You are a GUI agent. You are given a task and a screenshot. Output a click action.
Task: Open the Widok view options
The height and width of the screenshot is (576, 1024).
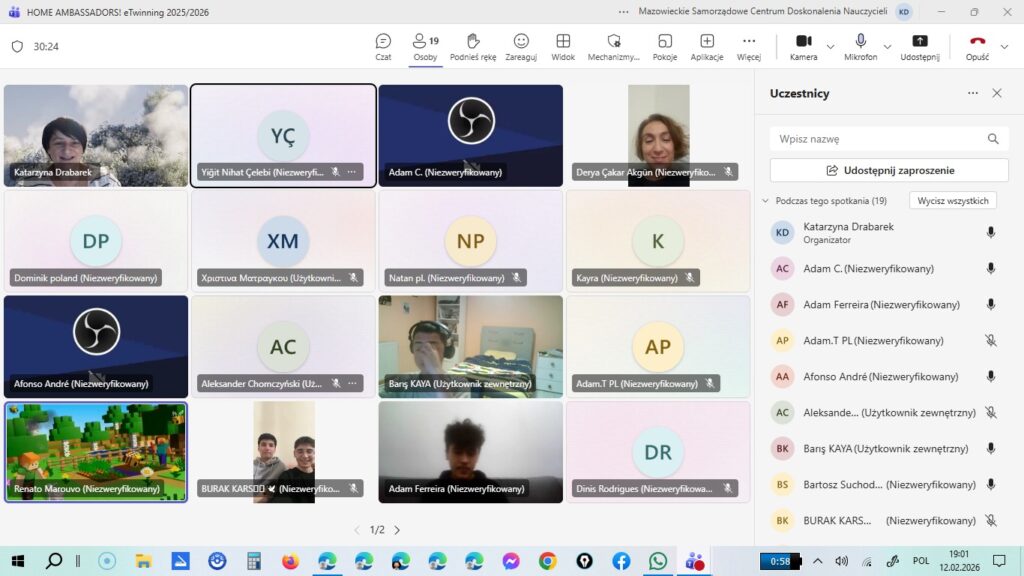pos(562,47)
